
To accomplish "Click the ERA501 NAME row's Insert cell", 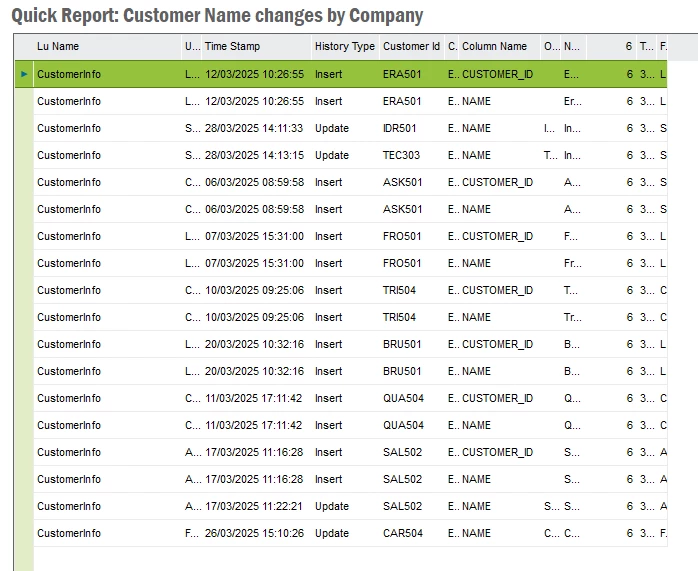I will coord(329,101).
